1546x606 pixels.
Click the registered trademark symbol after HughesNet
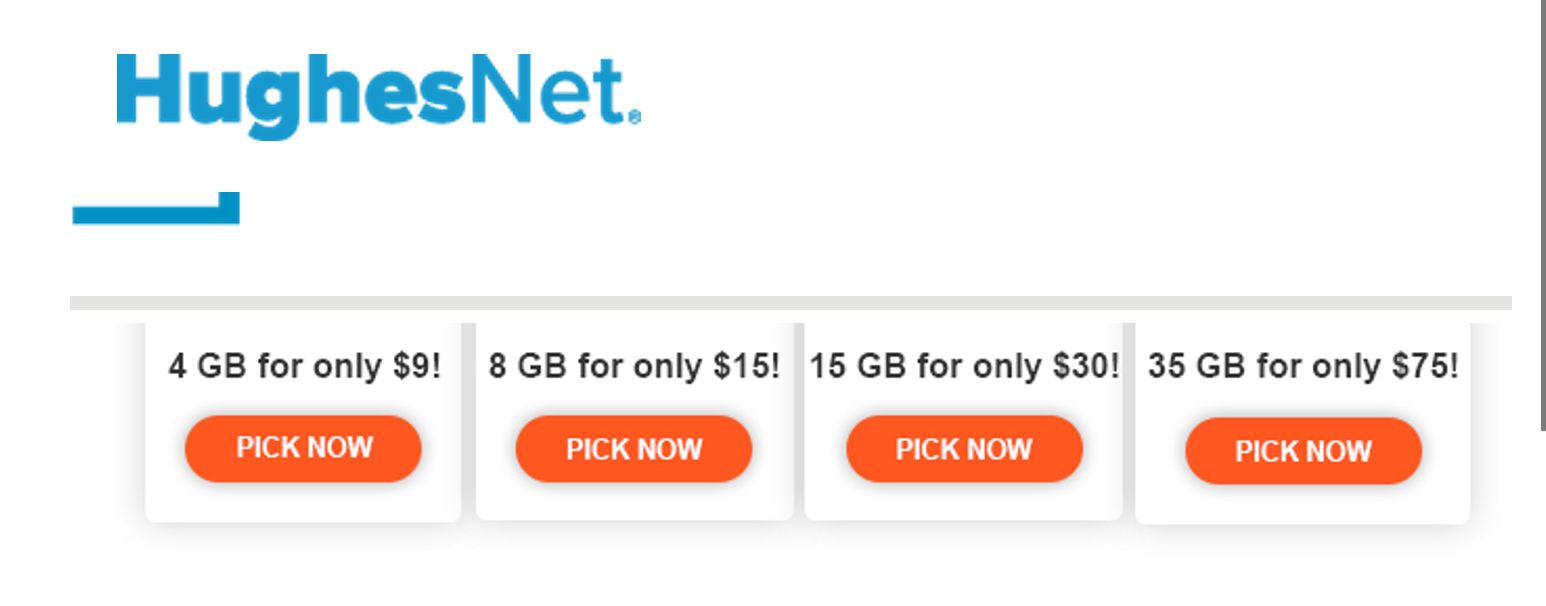(634, 118)
